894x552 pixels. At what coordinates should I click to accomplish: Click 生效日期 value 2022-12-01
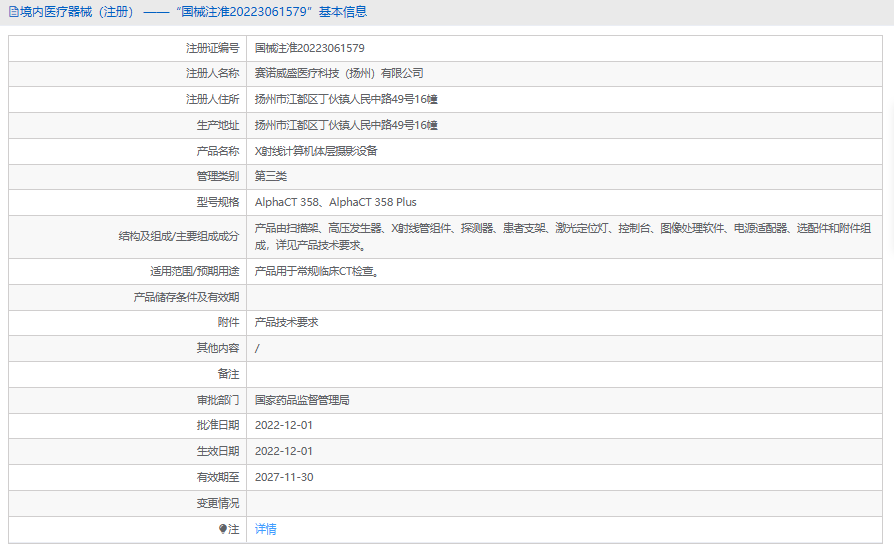(x=284, y=451)
